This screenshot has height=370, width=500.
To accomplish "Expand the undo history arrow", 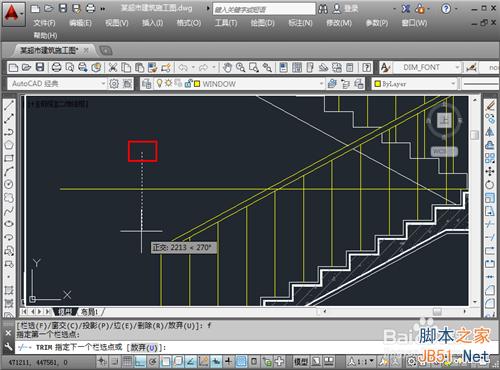I will click(x=193, y=68).
